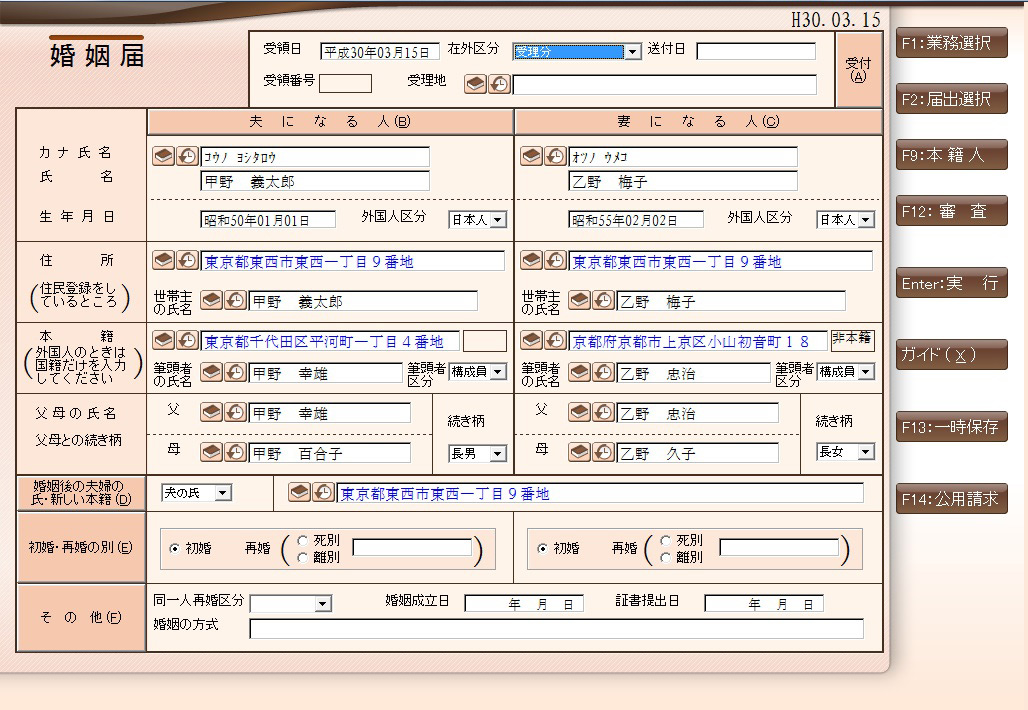1028x710 pixels.
Task: Open book lookup for husband's 世帯主の氏名
Action: tap(211, 300)
